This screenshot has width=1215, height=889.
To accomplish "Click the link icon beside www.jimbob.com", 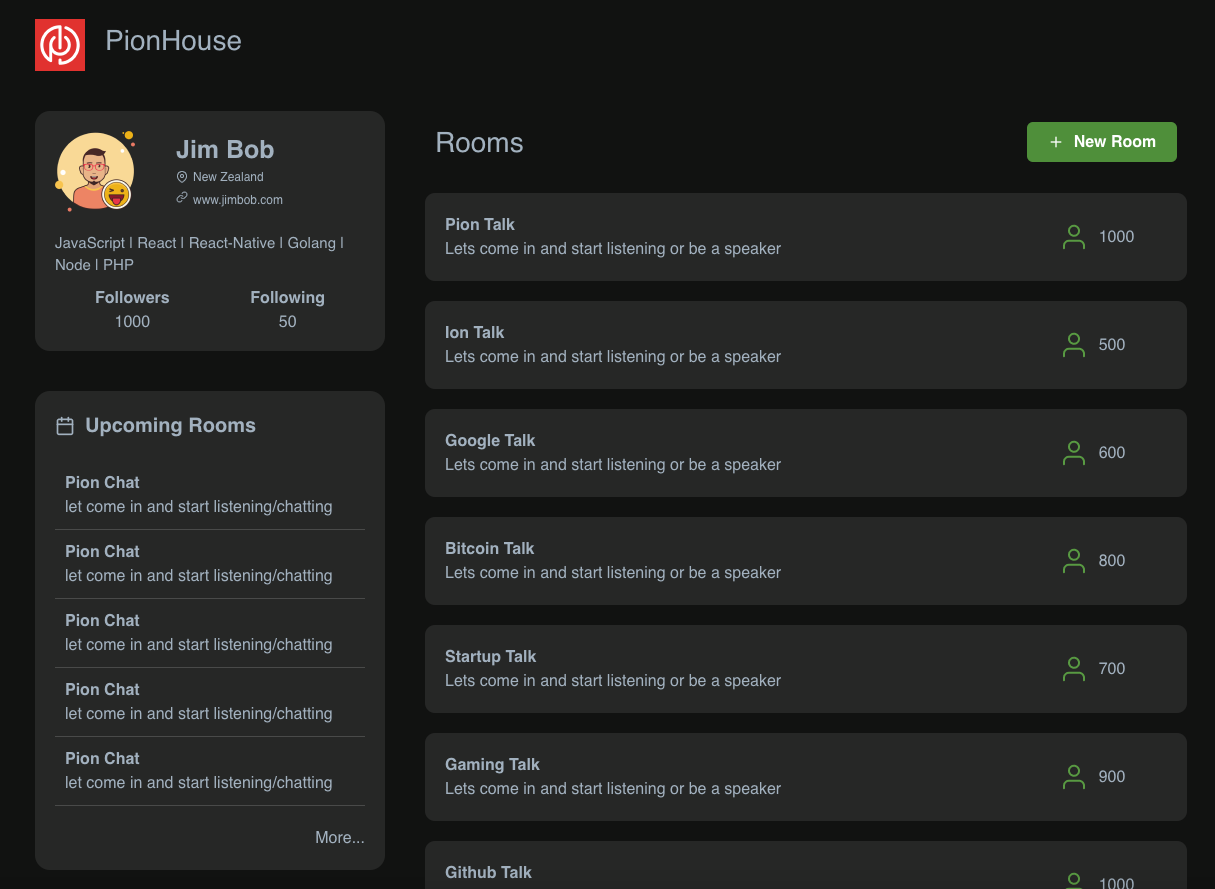I will tap(182, 199).
